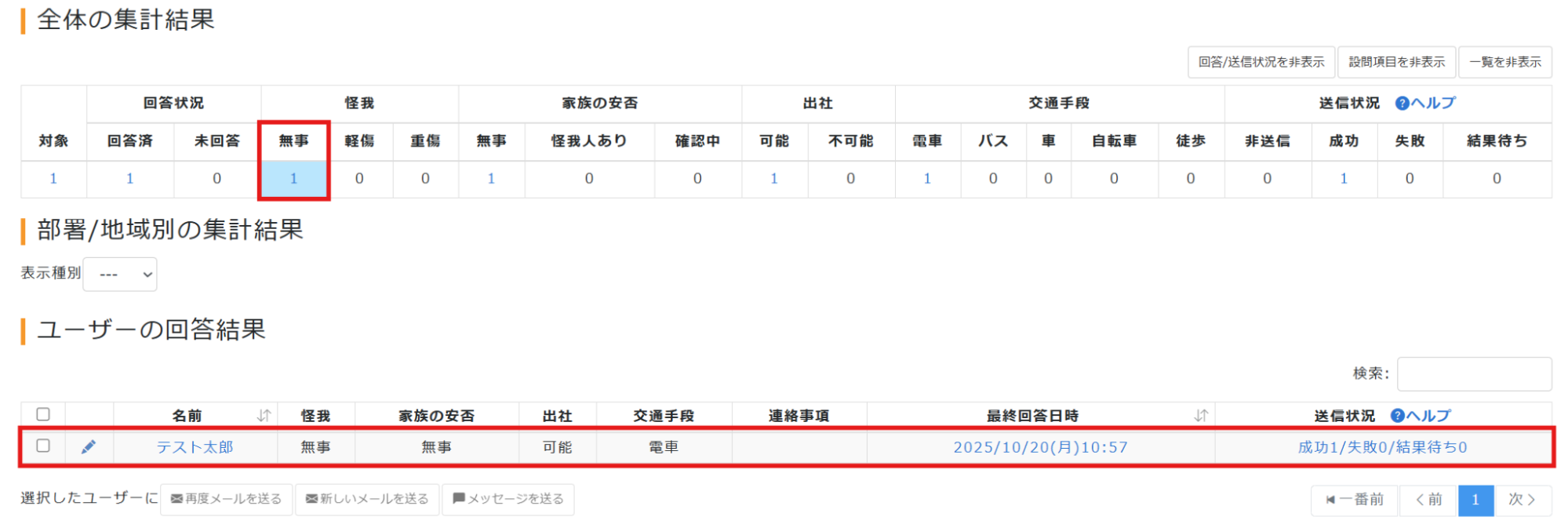
Task: Sort by the 名前 column sort arrows
Action: tap(264, 416)
